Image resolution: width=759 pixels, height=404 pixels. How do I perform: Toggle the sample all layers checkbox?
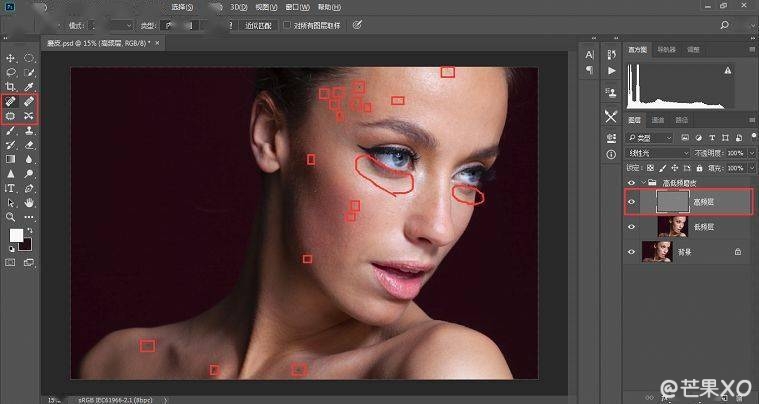(x=287, y=25)
